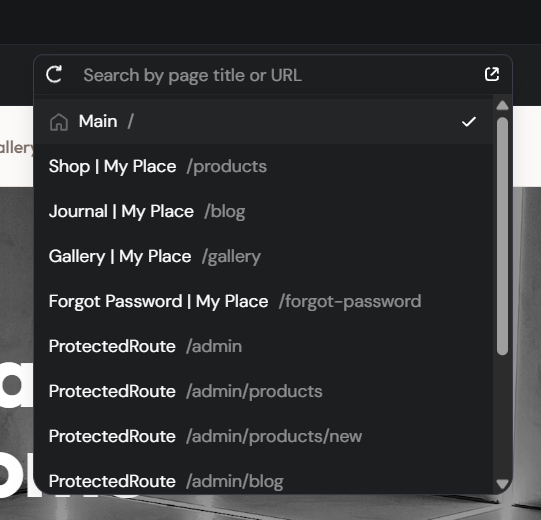The width and height of the screenshot is (541, 520).
Task: Open ProtectedRoute /admin/products/new page
Action: click(x=264, y=436)
